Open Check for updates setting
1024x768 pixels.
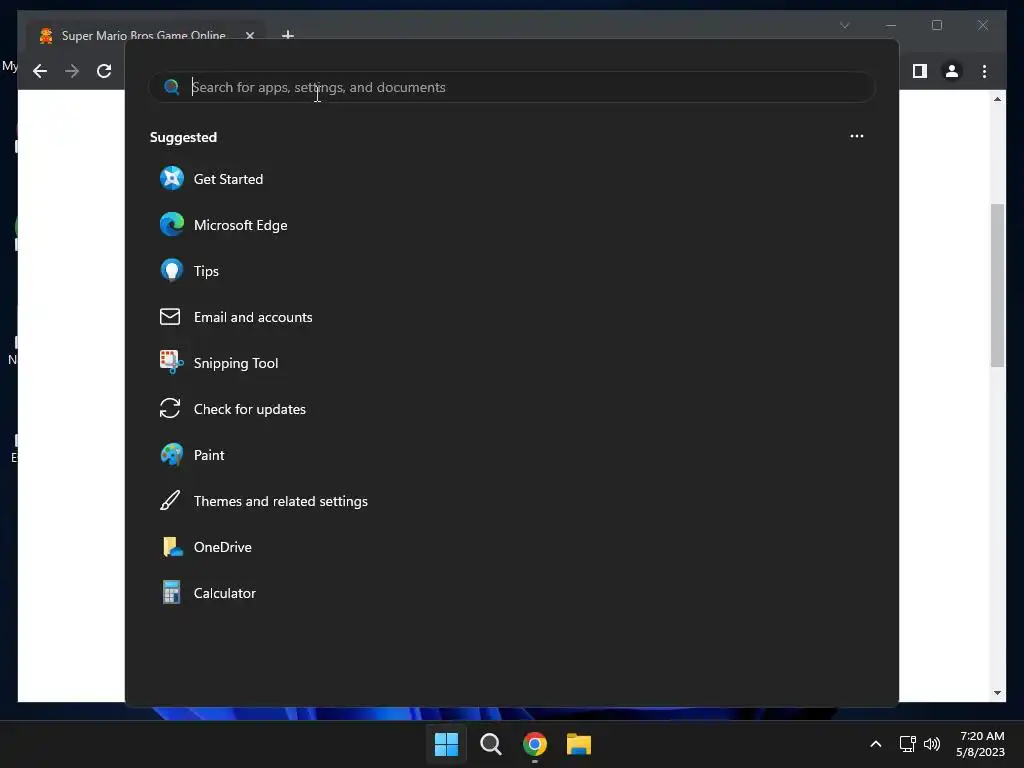(x=249, y=409)
